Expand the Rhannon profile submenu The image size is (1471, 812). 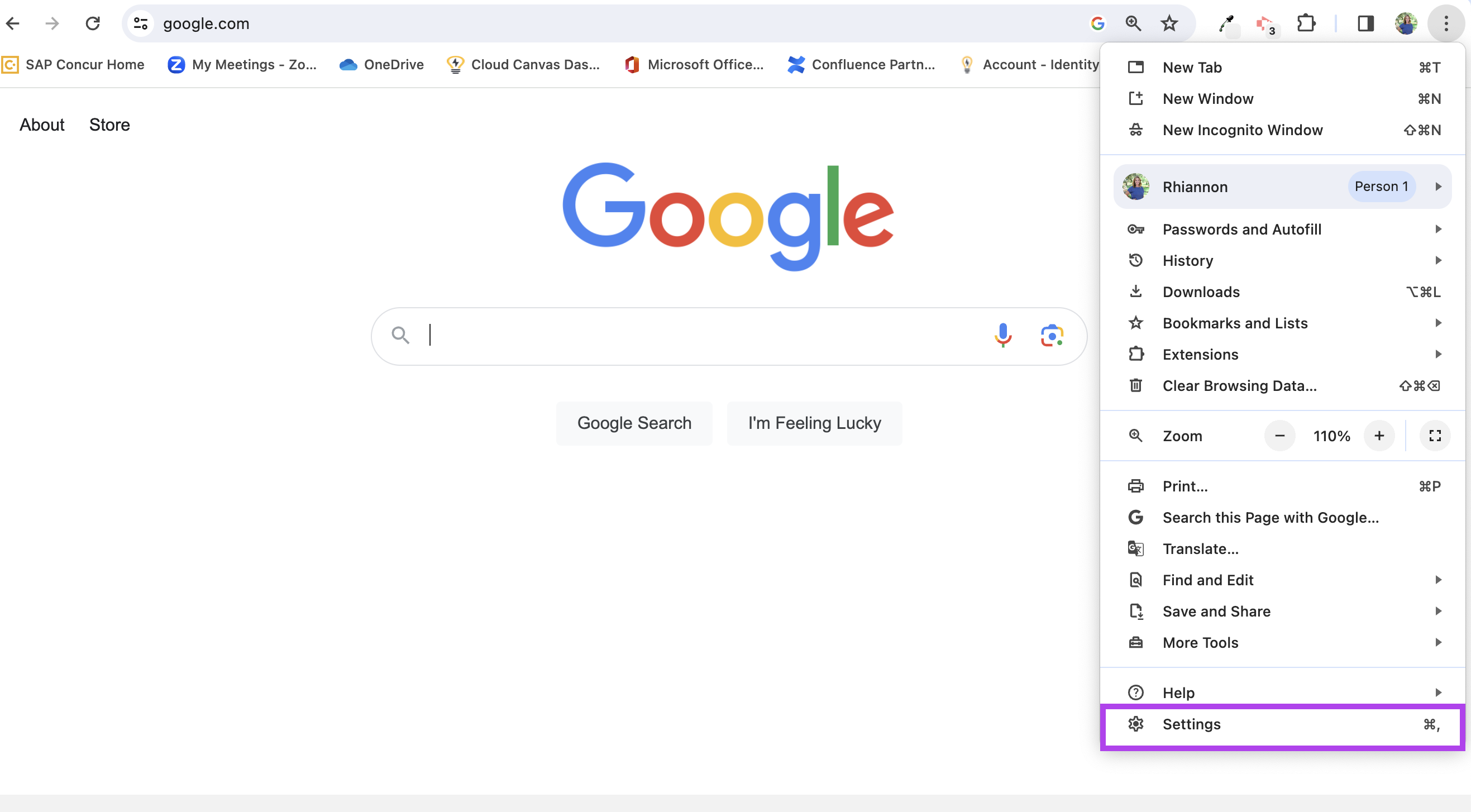(1283, 187)
